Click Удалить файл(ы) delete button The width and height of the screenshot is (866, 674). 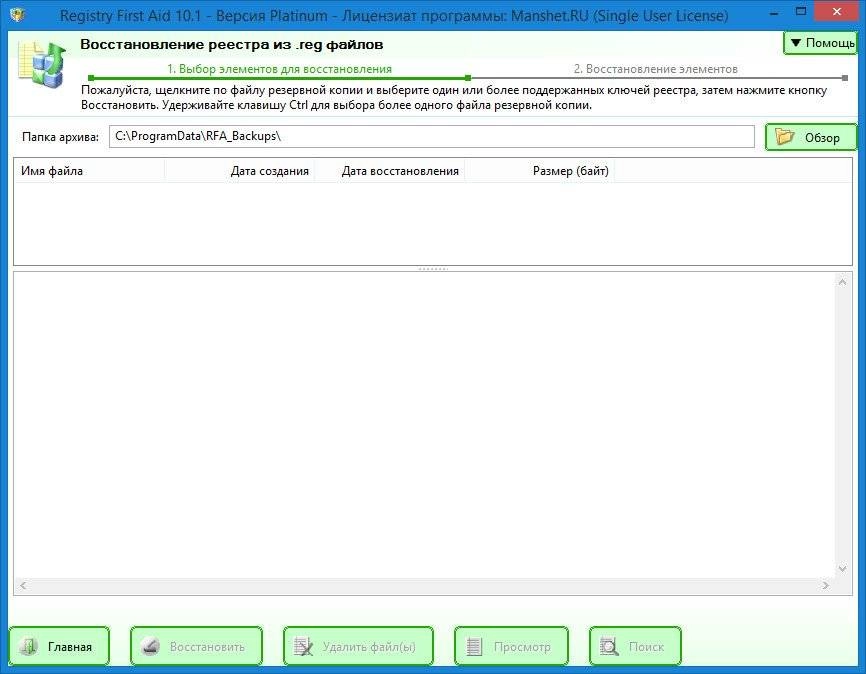(x=358, y=646)
